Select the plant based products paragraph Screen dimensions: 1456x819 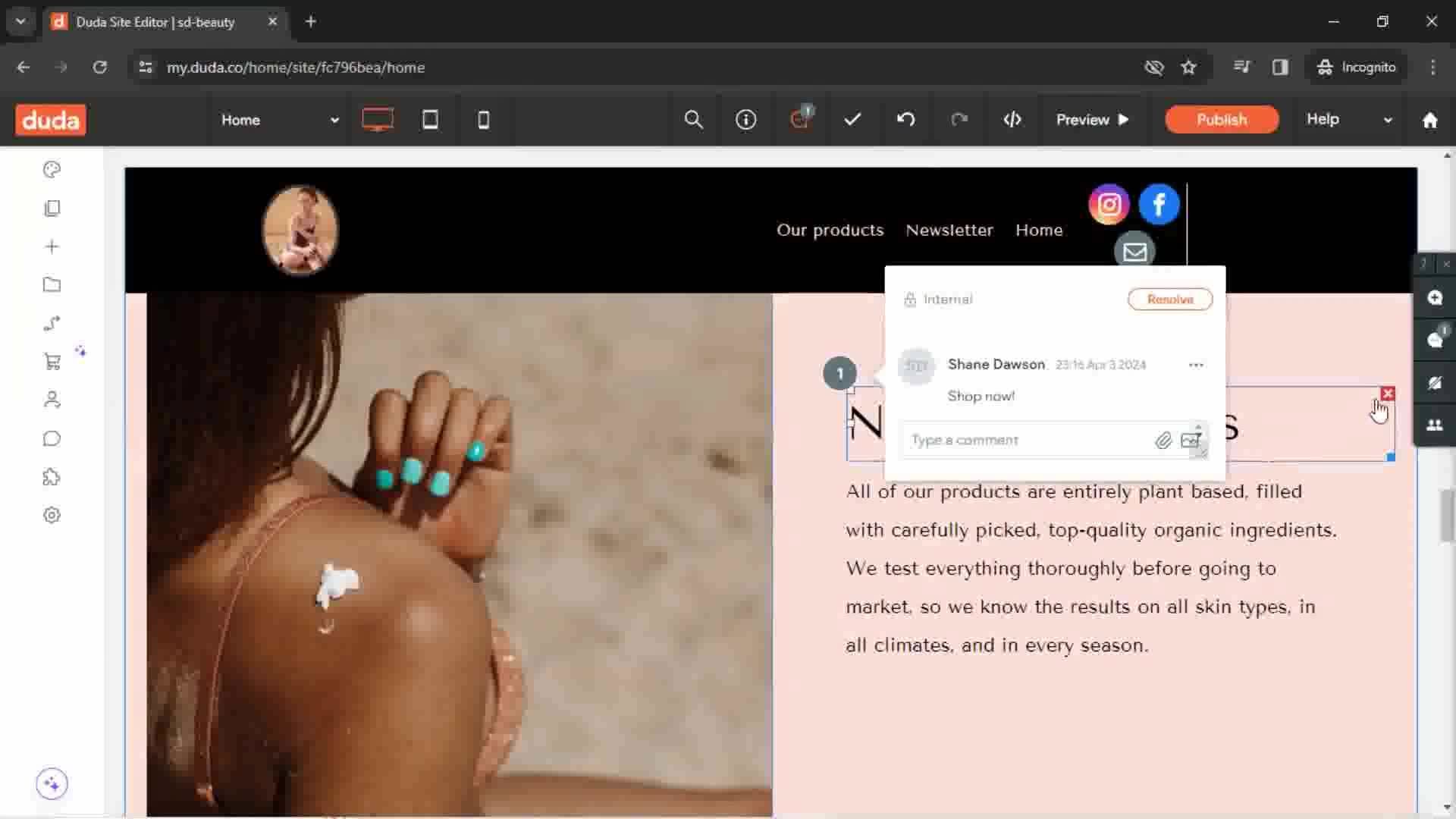1092,568
